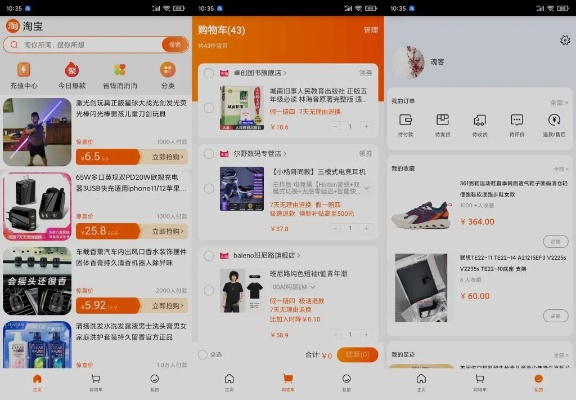Open 退款/售后 refund icon in my orders
Screen dimensions: 576x400
click(x=554, y=120)
